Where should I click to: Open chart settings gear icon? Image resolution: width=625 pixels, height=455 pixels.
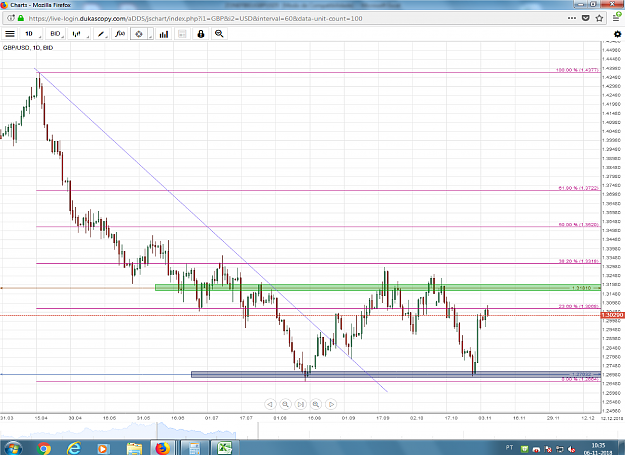(617, 34)
